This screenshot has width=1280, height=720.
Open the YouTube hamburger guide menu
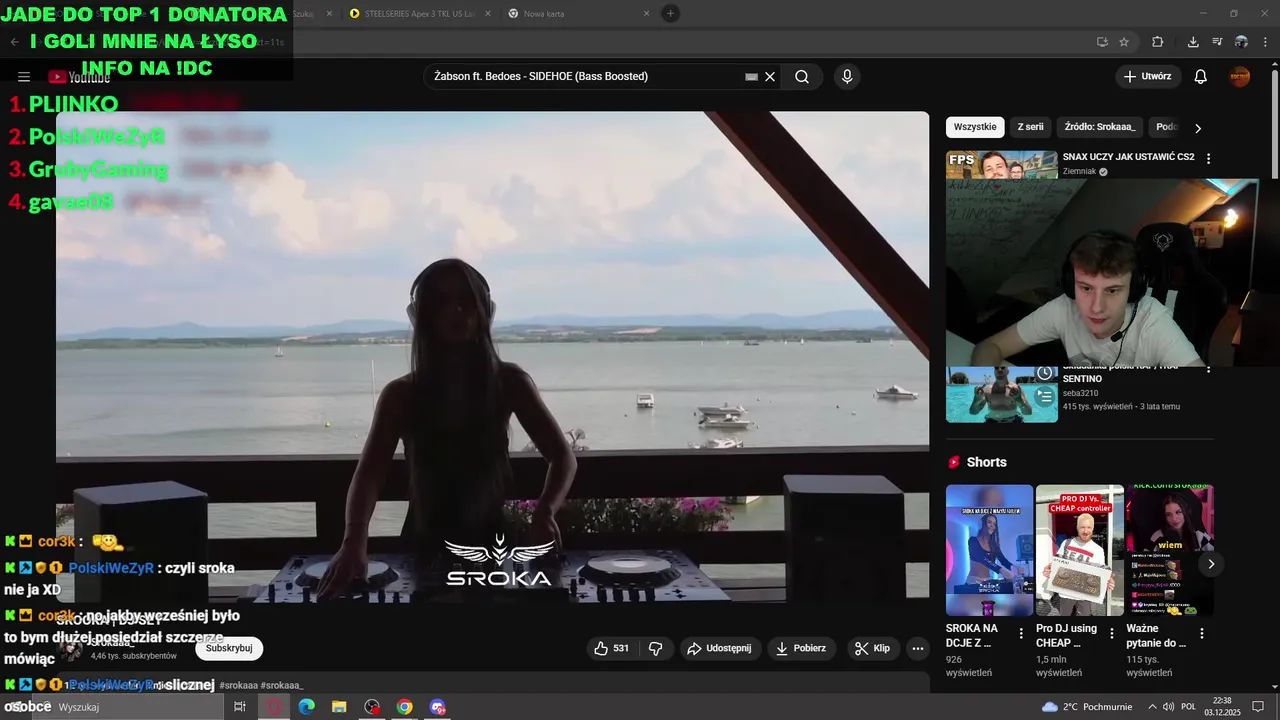pyautogui.click(x=24, y=77)
